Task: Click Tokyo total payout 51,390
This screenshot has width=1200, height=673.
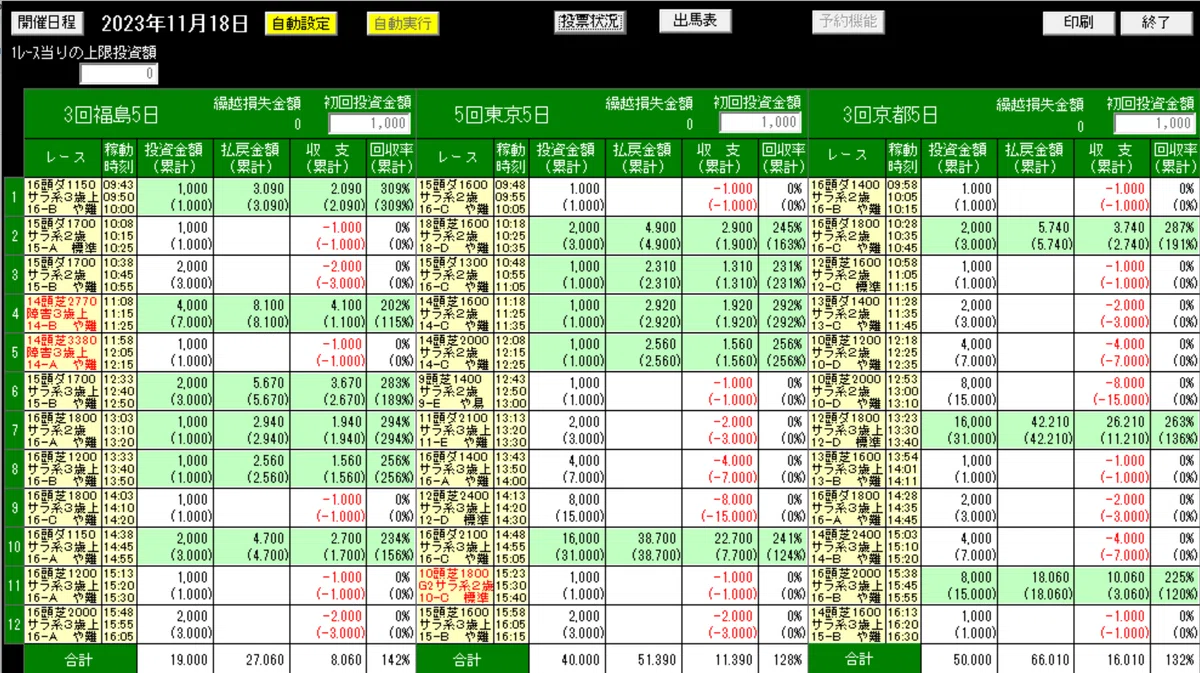Action: point(658,660)
